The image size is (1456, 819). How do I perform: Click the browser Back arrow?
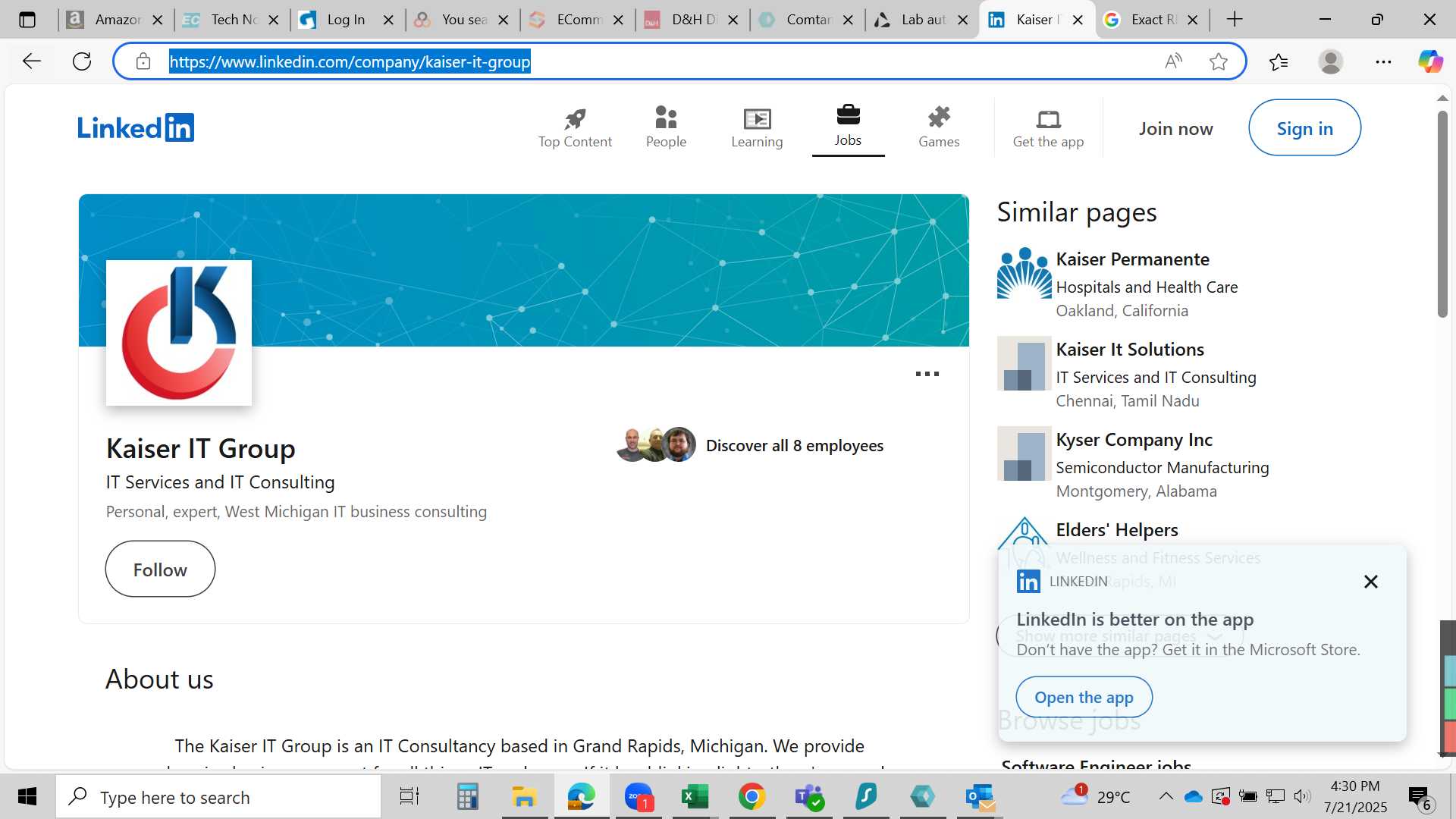(x=31, y=61)
